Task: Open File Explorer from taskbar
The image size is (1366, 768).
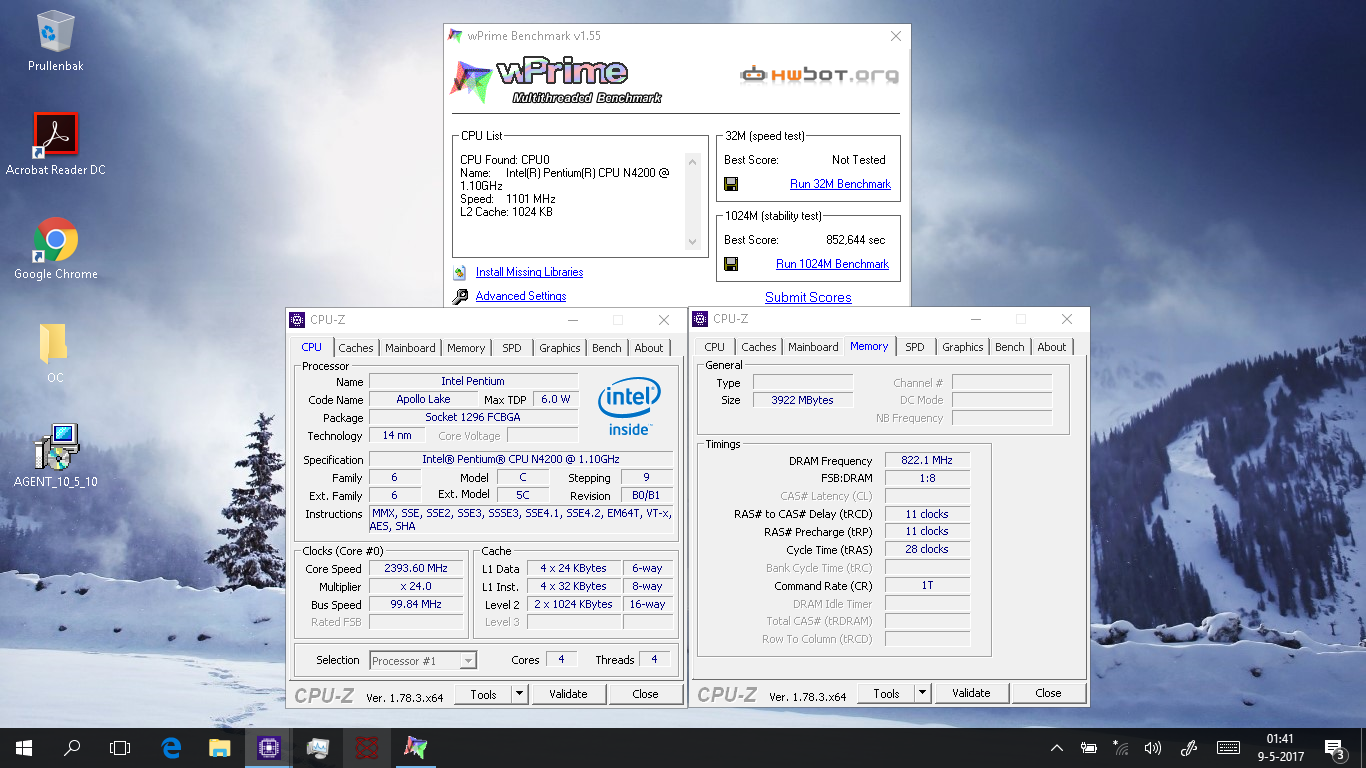Action: (220, 747)
